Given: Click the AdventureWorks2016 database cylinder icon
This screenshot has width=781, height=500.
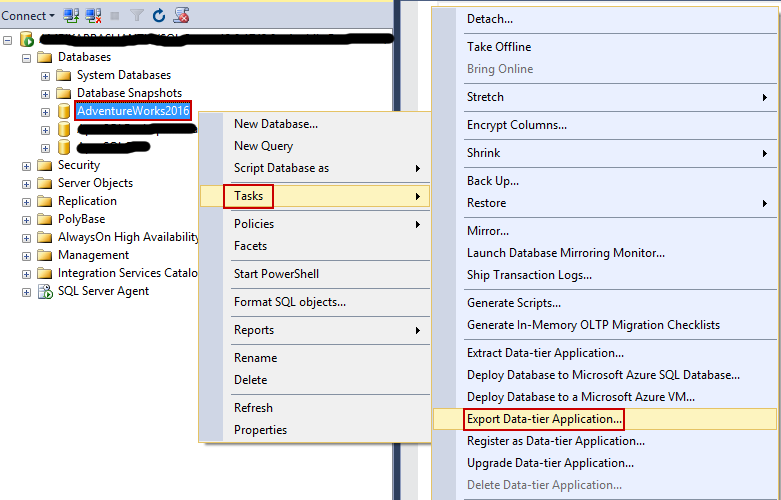Looking at the screenshot, I should coord(64,111).
